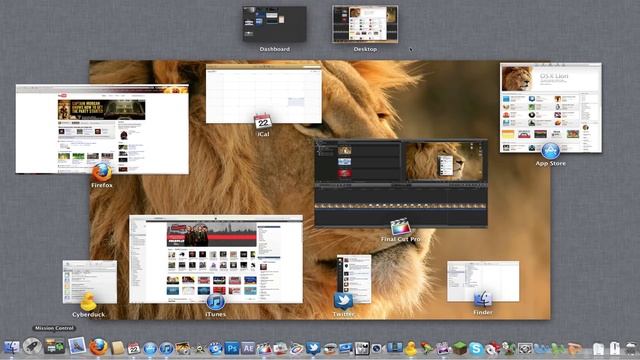Select the App Store window
The height and width of the screenshot is (360, 640).
click(x=551, y=107)
